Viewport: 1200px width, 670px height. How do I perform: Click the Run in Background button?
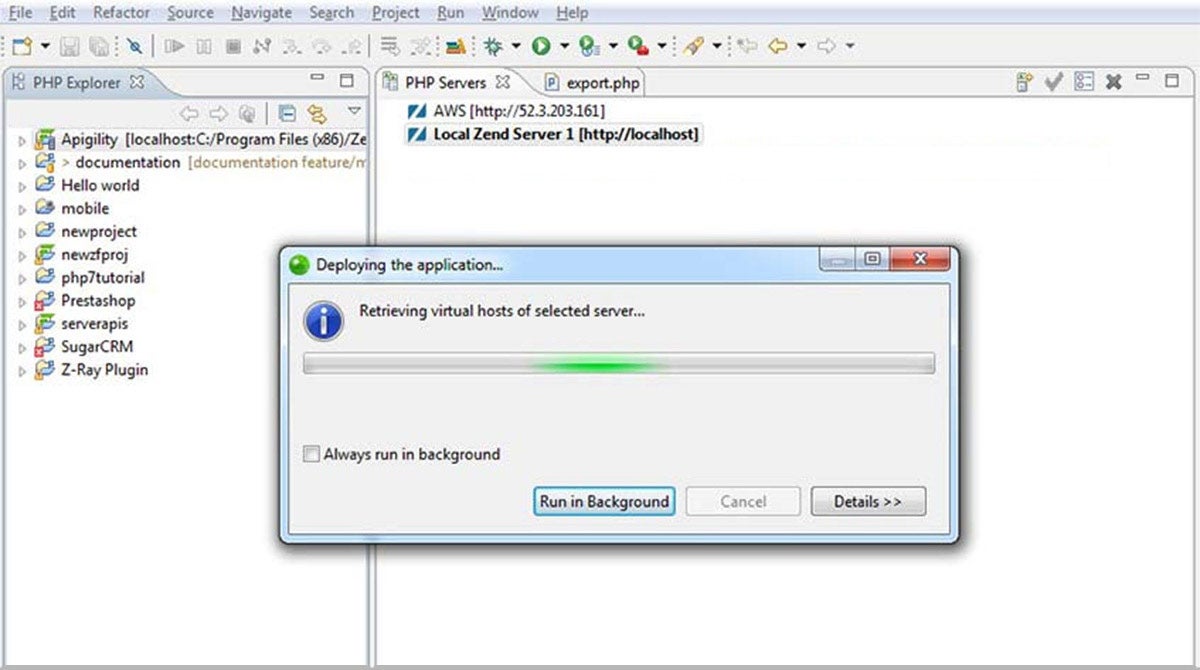(604, 502)
